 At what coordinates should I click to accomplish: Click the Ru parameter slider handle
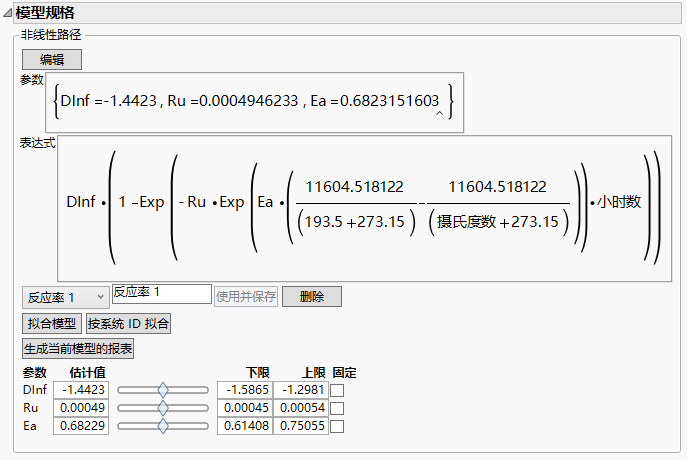tap(163, 408)
